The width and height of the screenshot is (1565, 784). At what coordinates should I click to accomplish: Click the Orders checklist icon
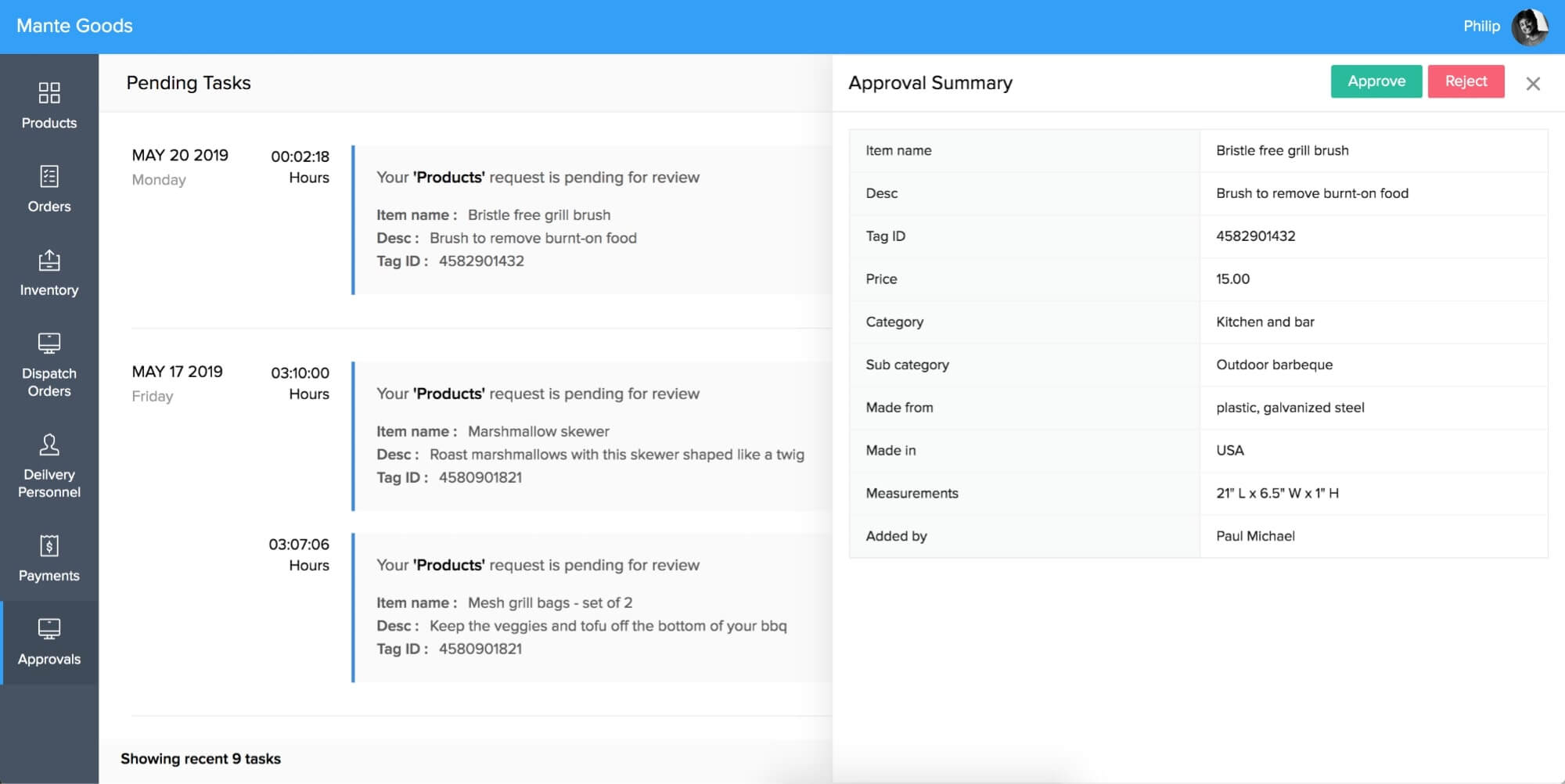point(49,177)
